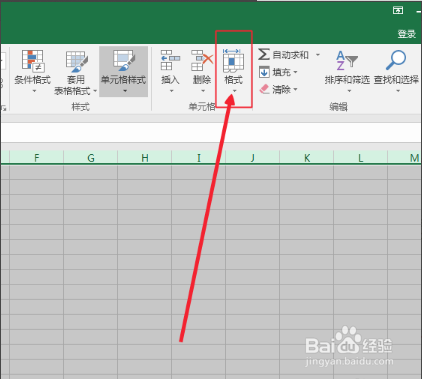Viewport: 422px width, 379px height.
Task: Select column H header
Action: pos(145,157)
